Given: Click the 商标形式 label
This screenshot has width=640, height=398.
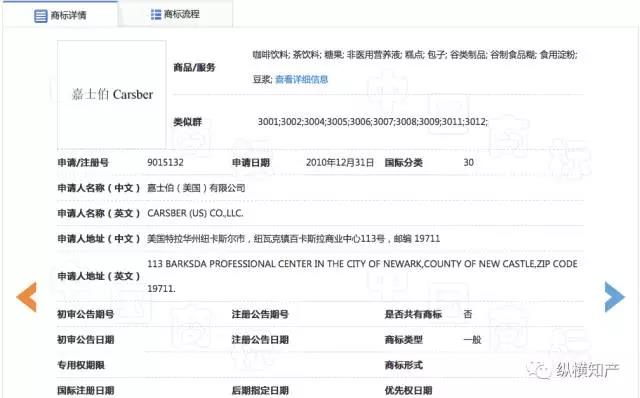Looking at the screenshot, I should coord(403,365).
